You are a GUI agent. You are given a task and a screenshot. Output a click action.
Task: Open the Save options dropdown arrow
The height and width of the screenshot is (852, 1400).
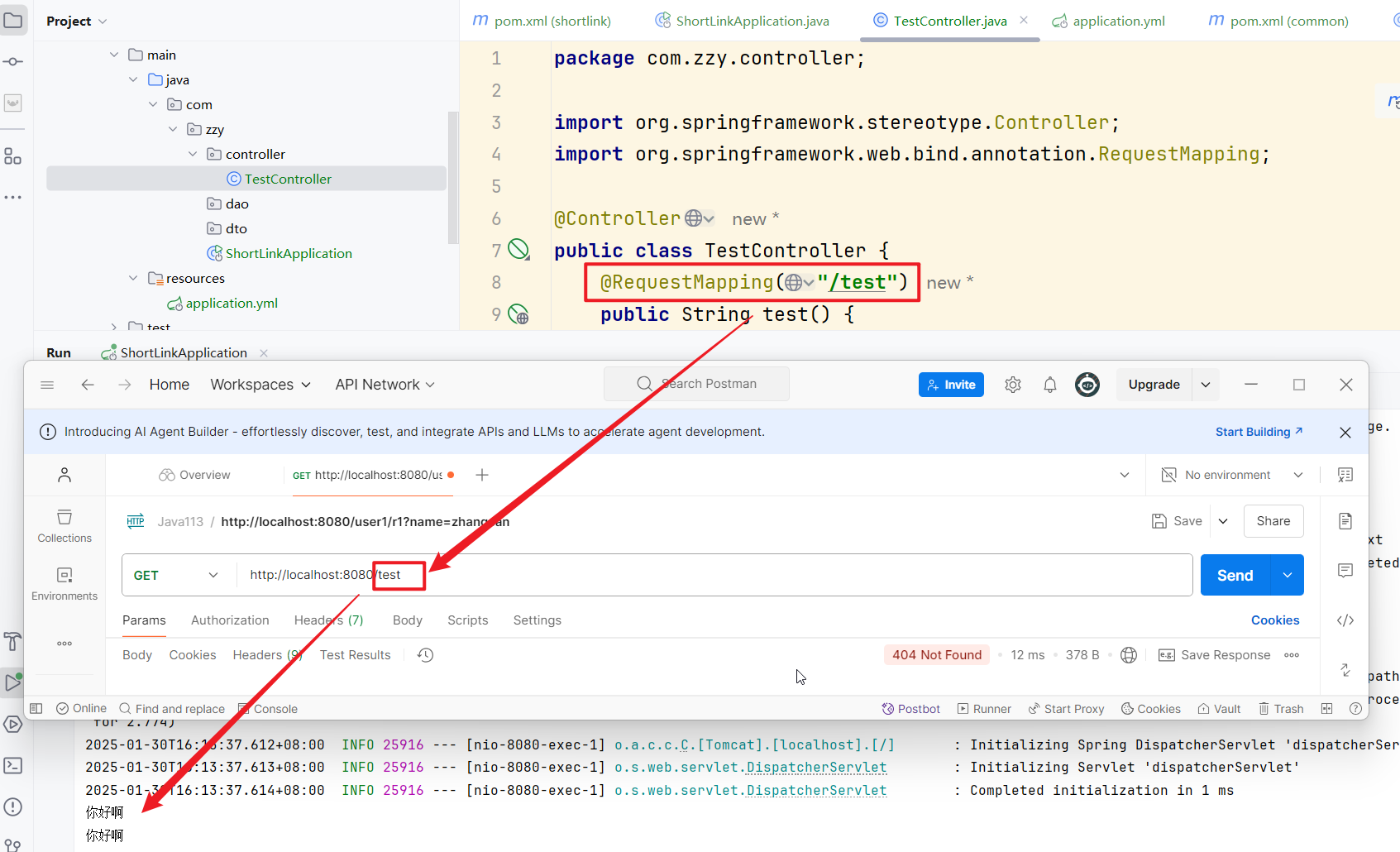pos(1223,521)
